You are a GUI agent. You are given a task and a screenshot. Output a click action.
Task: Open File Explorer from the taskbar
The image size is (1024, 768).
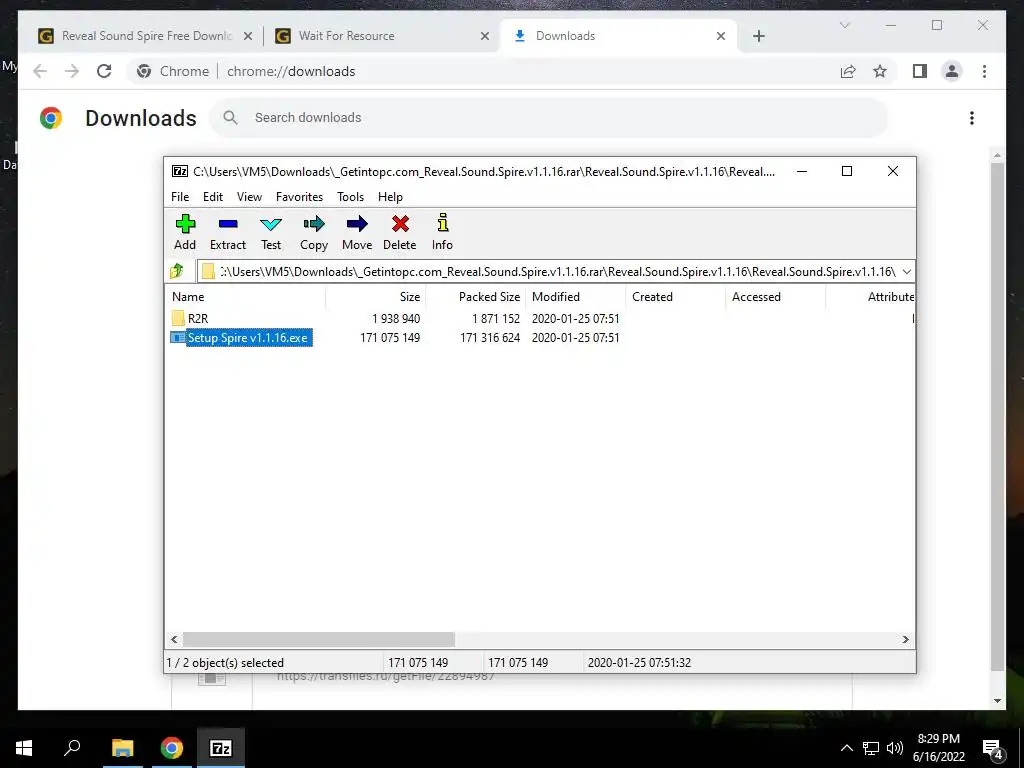(122, 748)
